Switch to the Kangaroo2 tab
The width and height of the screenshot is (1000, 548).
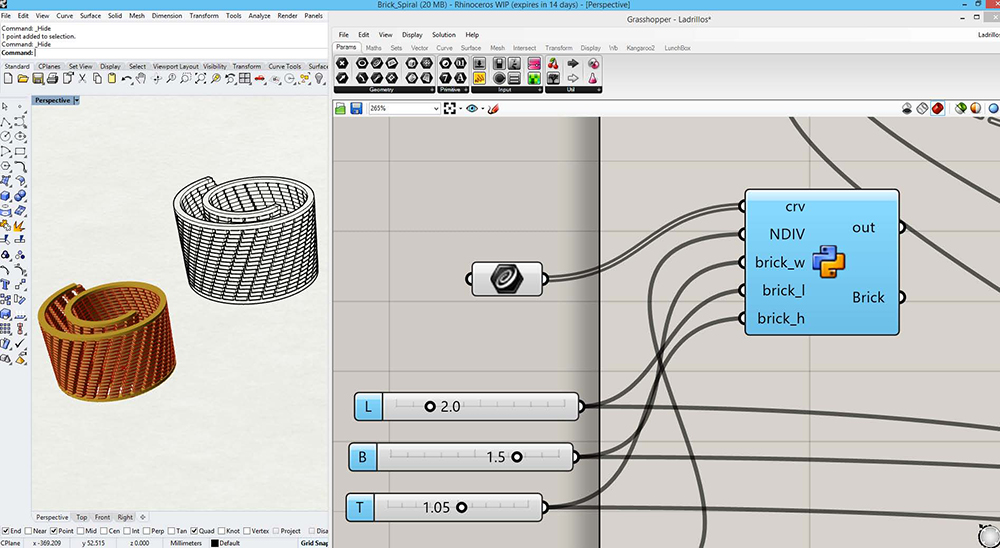pos(640,48)
